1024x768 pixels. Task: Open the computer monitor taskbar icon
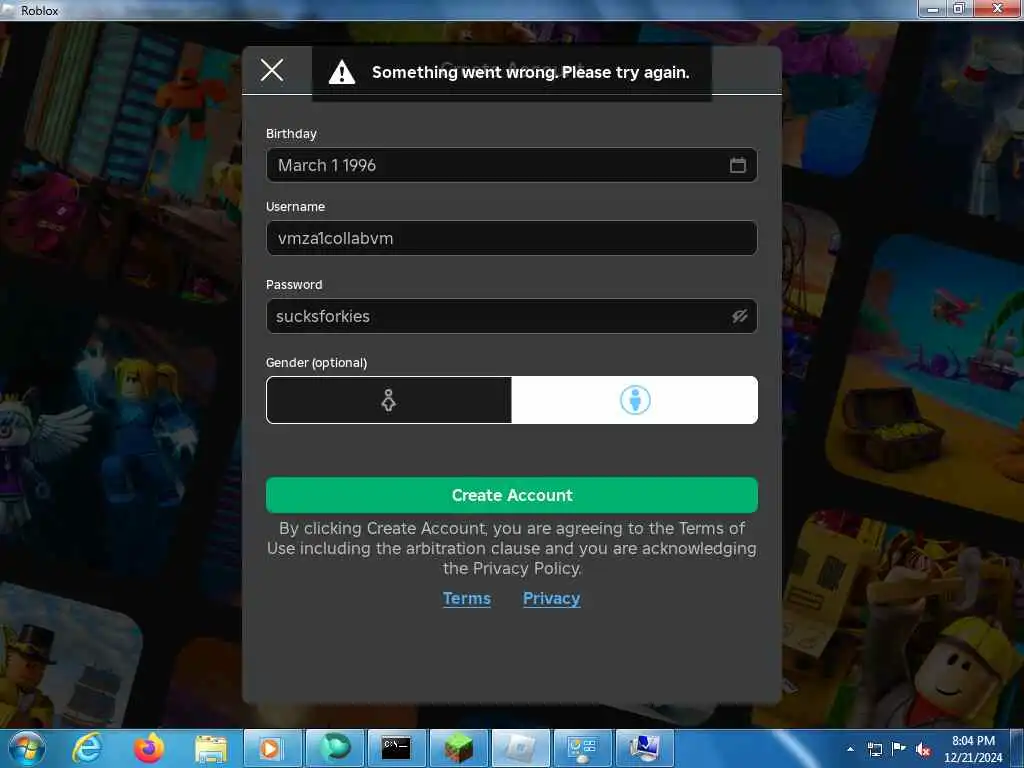(645, 748)
